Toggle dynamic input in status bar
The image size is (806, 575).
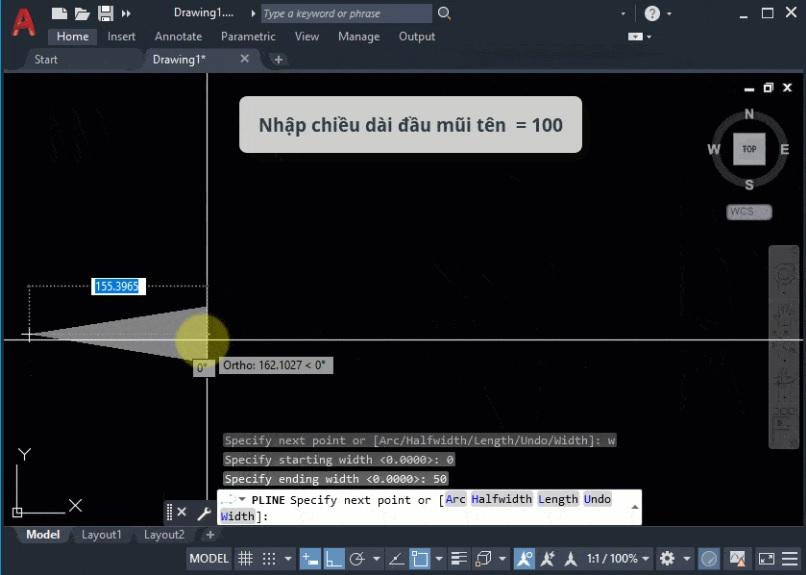pos(310,558)
